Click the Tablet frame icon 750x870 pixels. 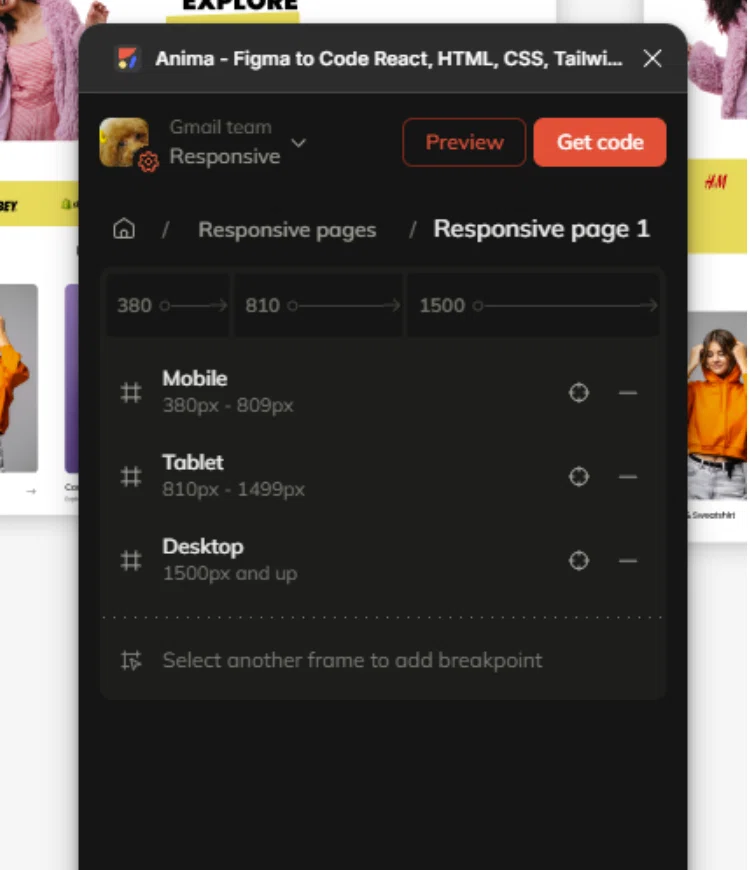pos(131,477)
